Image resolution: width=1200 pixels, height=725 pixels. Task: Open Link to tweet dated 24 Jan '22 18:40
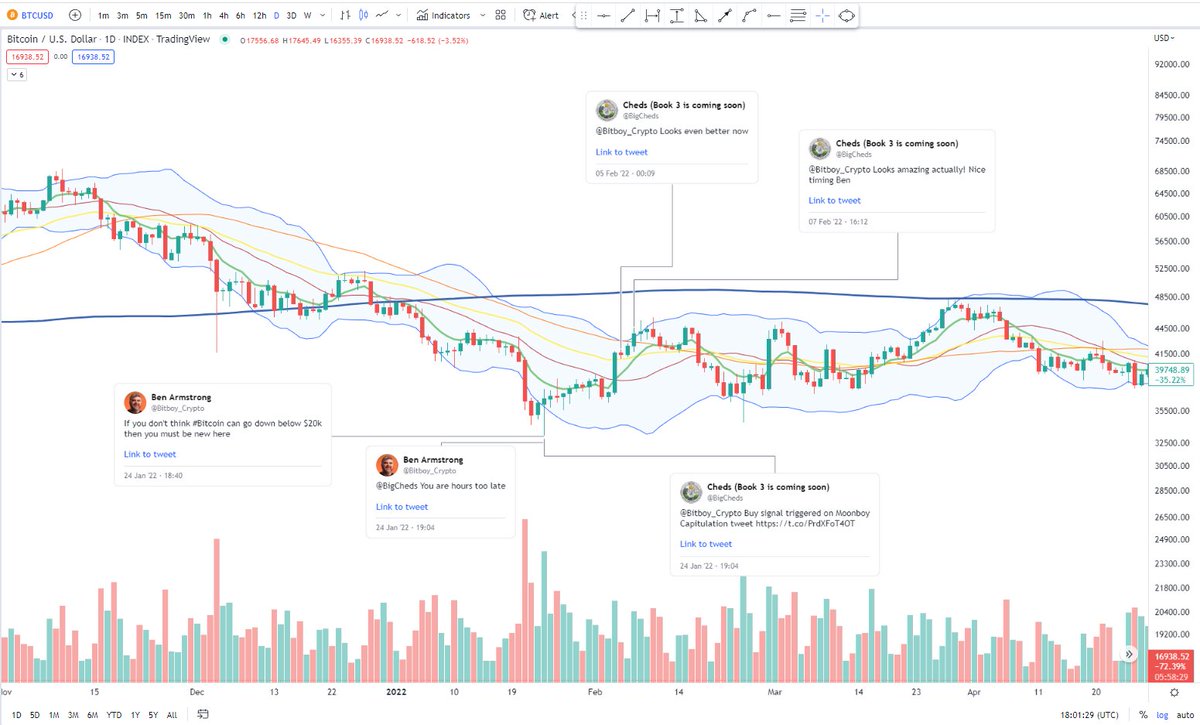tap(150, 454)
